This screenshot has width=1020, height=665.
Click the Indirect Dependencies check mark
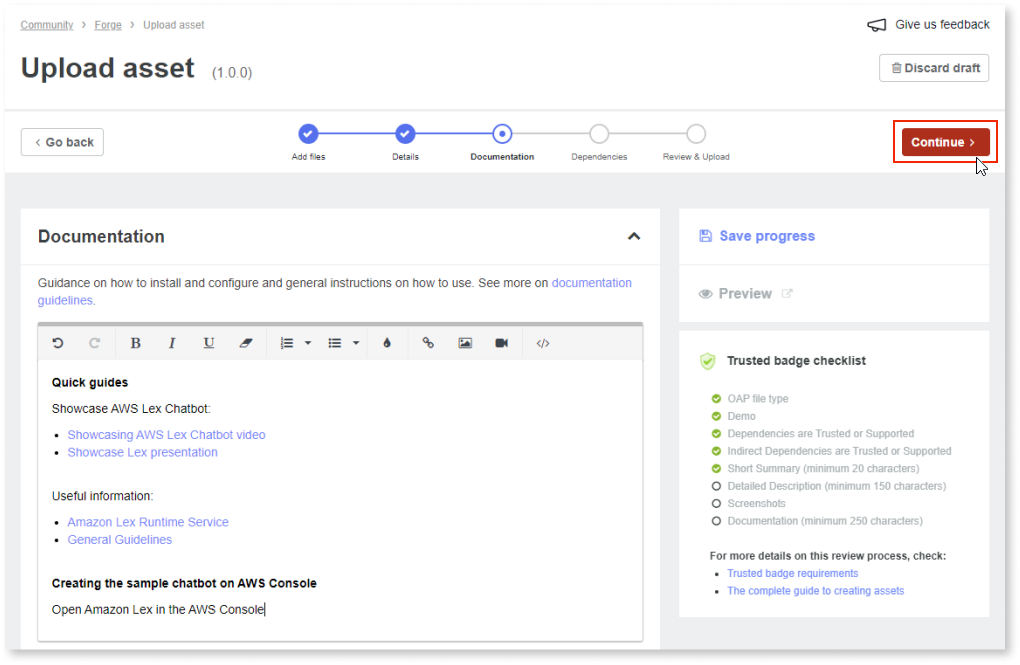pos(716,451)
